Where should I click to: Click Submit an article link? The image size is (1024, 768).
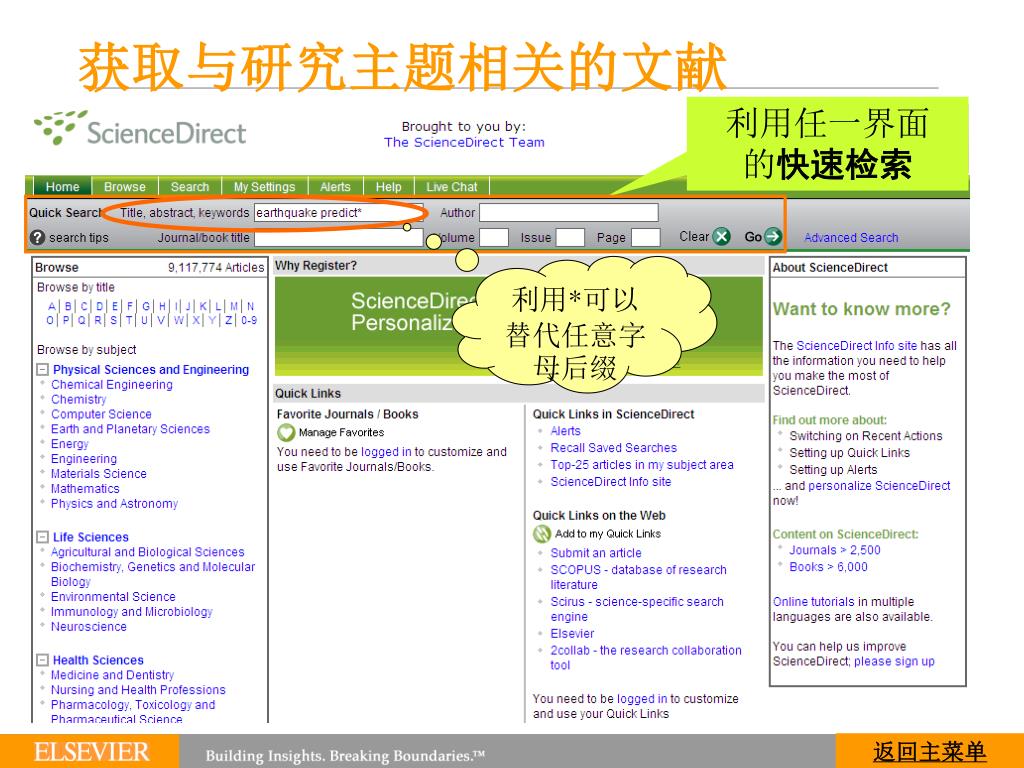[596, 553]
